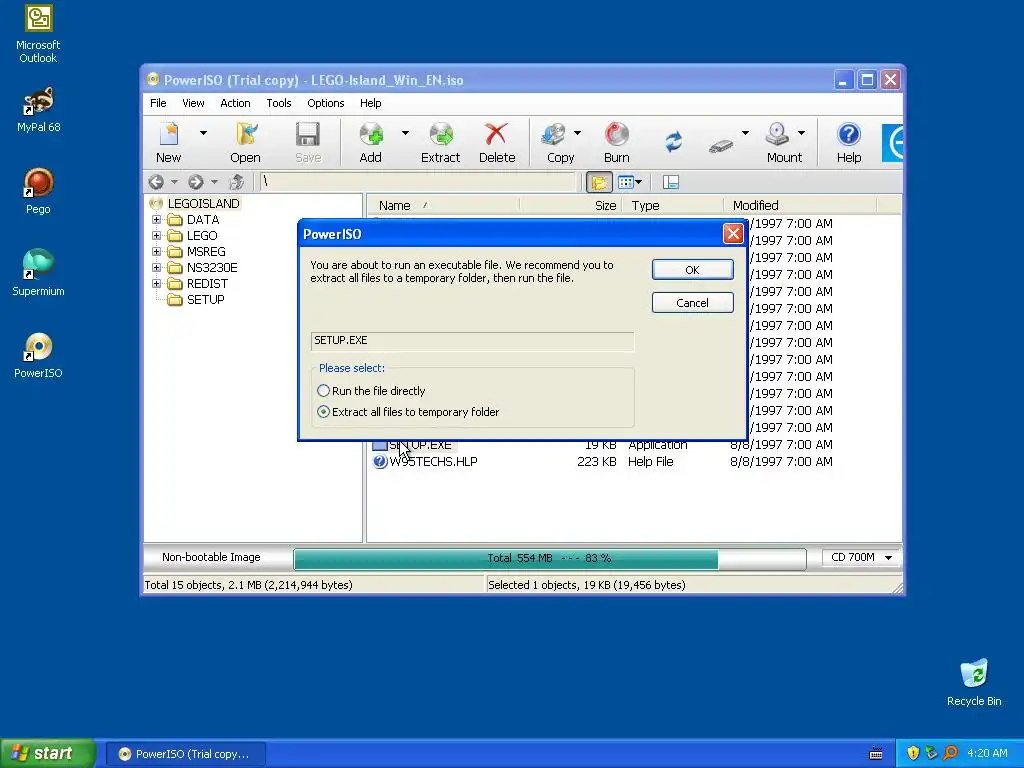Toggle the folder tree pane icon
1024x768 pixels.
(x=599, y=182)
